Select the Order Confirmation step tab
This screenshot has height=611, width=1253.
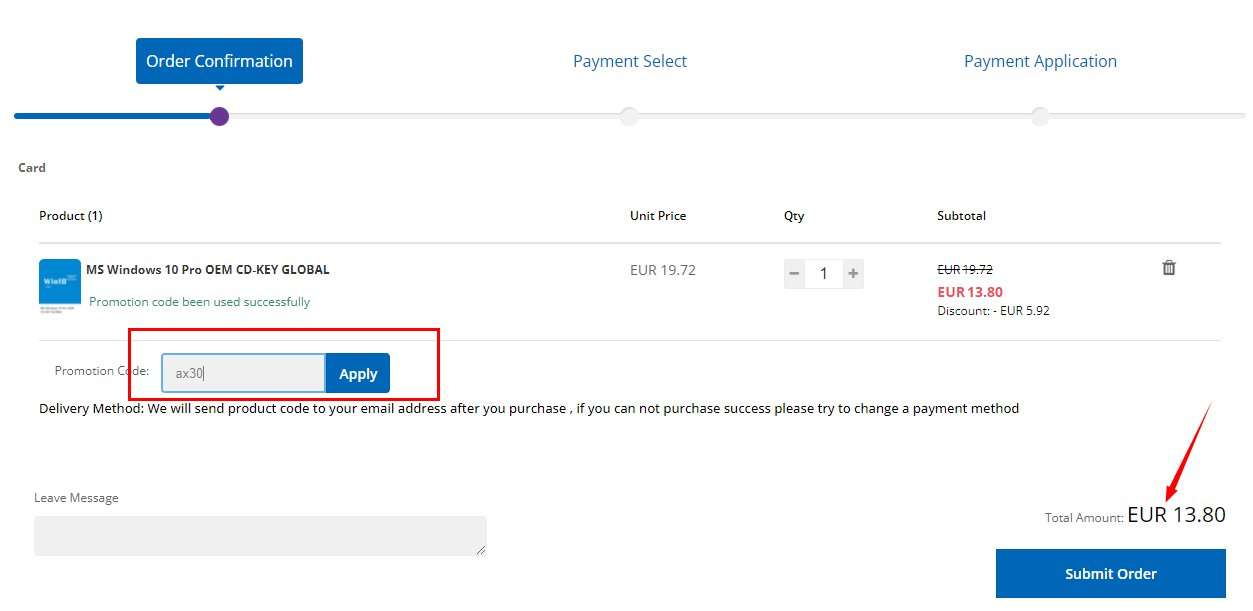pos(219,61)
